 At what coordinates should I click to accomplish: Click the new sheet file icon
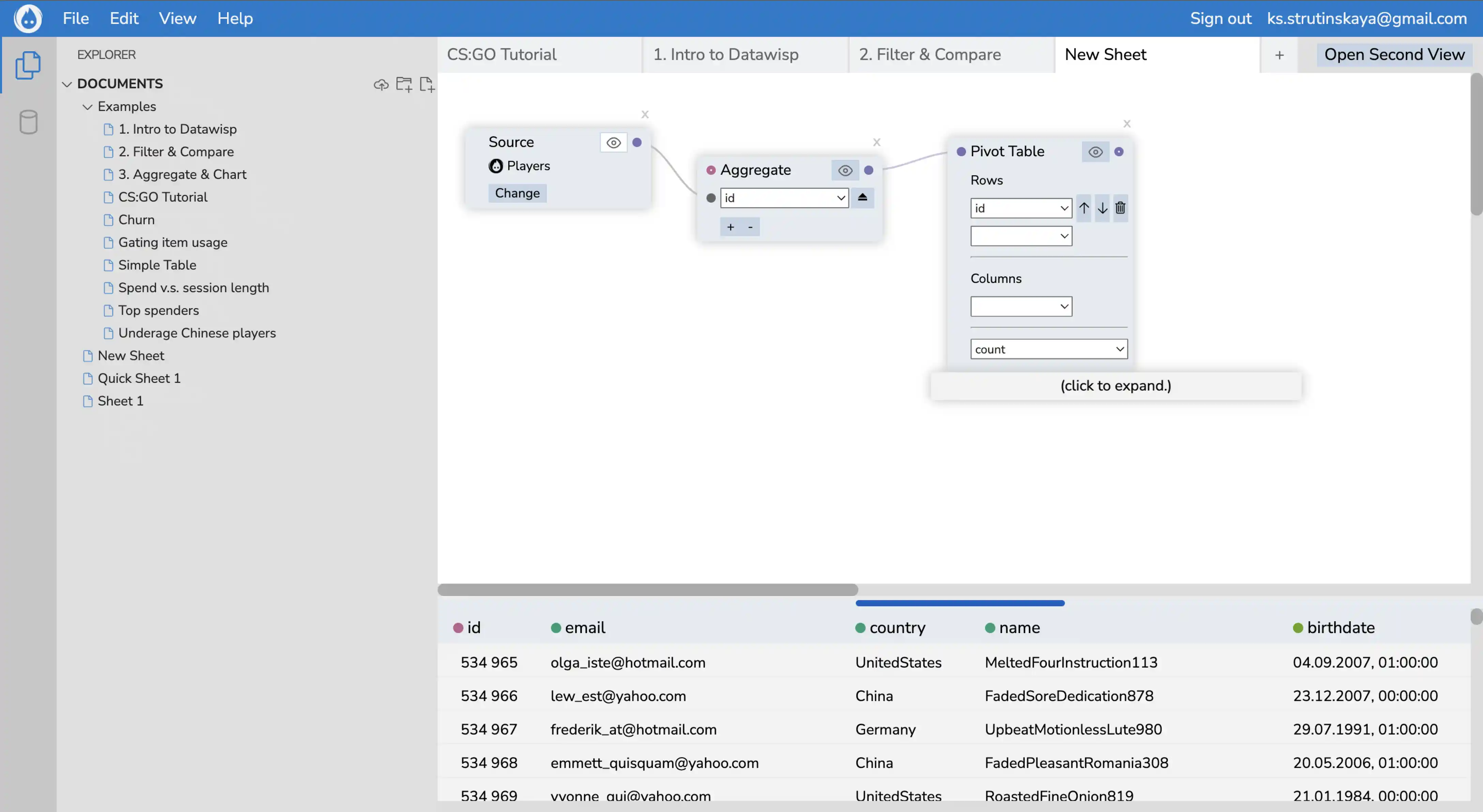(x=427, y=85)
